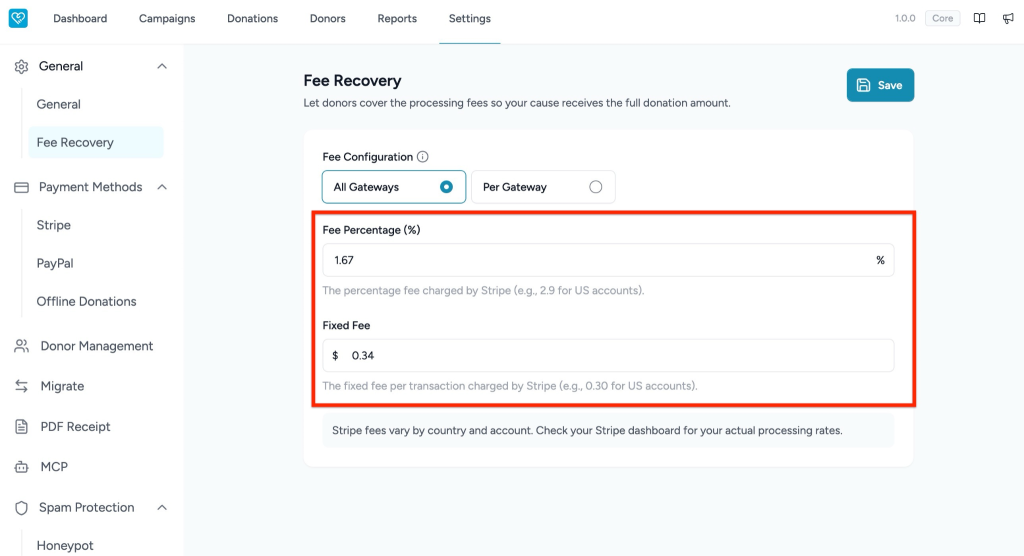Open the Donors tab
Image resolution: width=1024 pixels, height=556 pixels.
pos(328,18)
